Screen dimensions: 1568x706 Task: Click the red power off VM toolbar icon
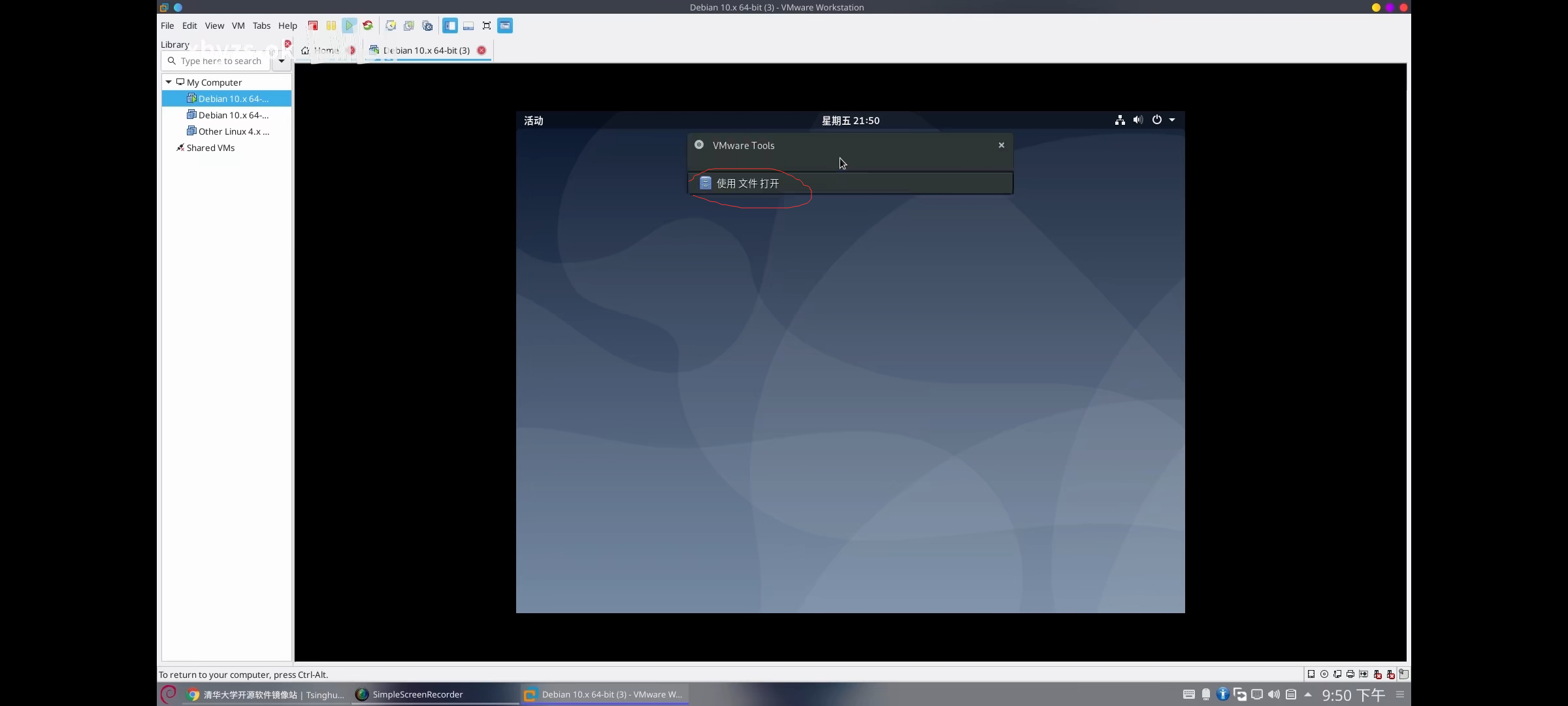pyautogui.click(x=313, y=25)
